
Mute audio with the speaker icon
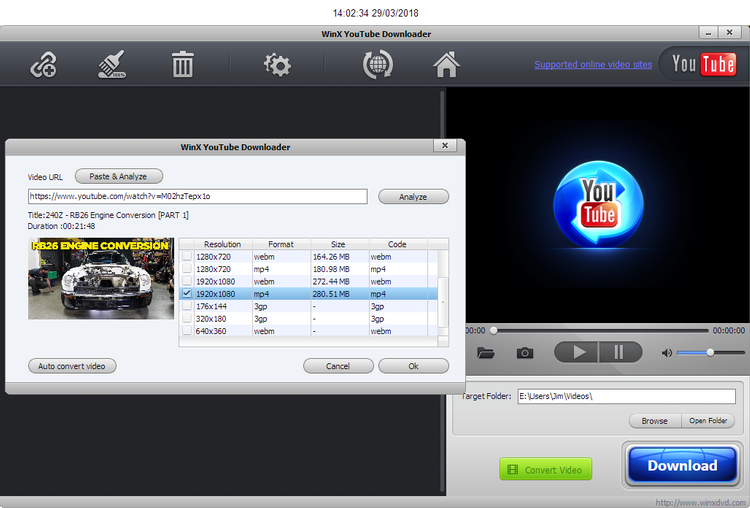(666, 353)
